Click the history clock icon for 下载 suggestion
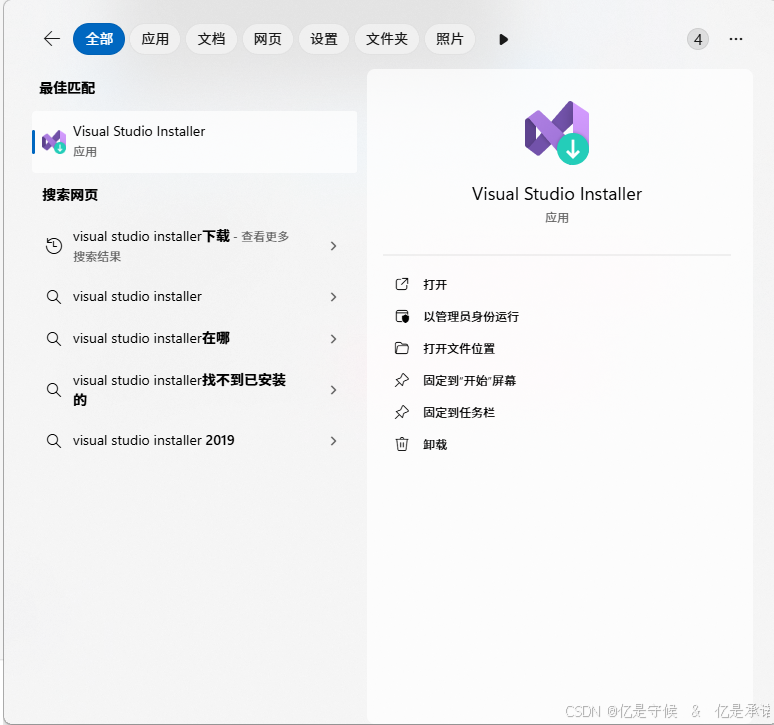 coord(54,246)
